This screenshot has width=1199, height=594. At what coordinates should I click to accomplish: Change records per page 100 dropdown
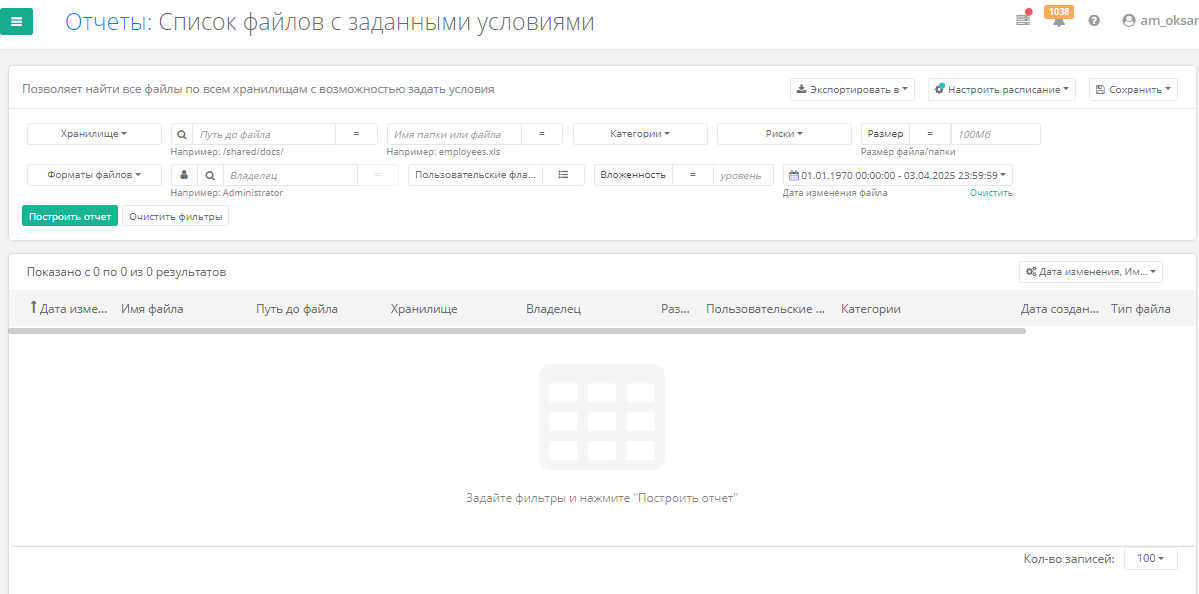[1150, 559]
